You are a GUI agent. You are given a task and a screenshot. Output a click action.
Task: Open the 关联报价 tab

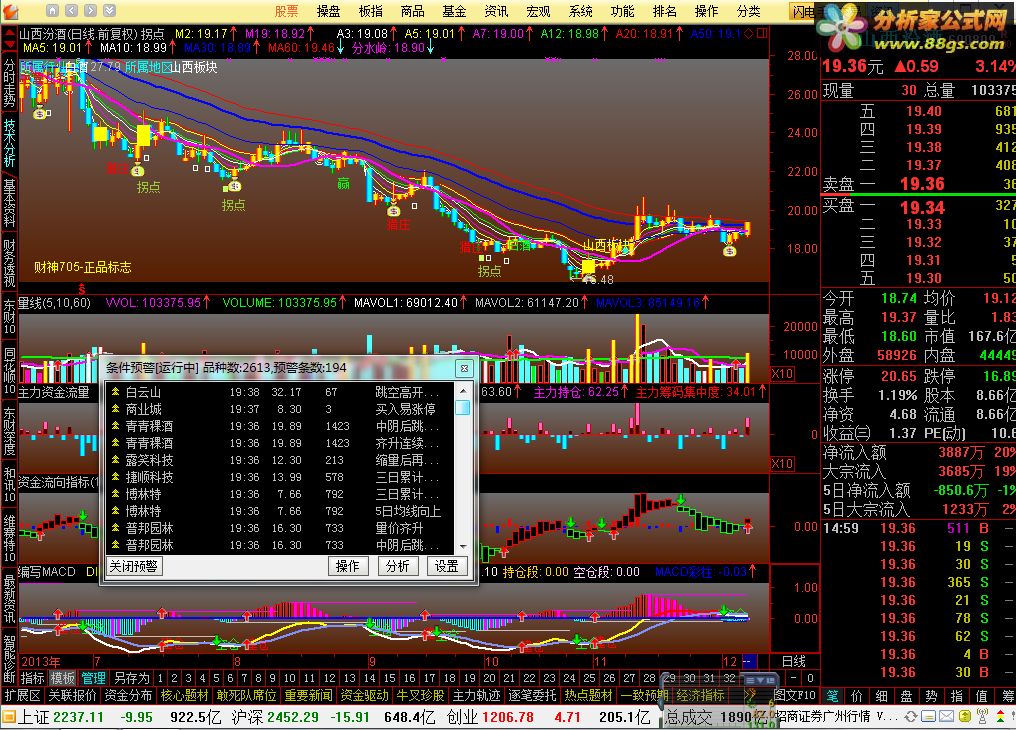point(73,696)
